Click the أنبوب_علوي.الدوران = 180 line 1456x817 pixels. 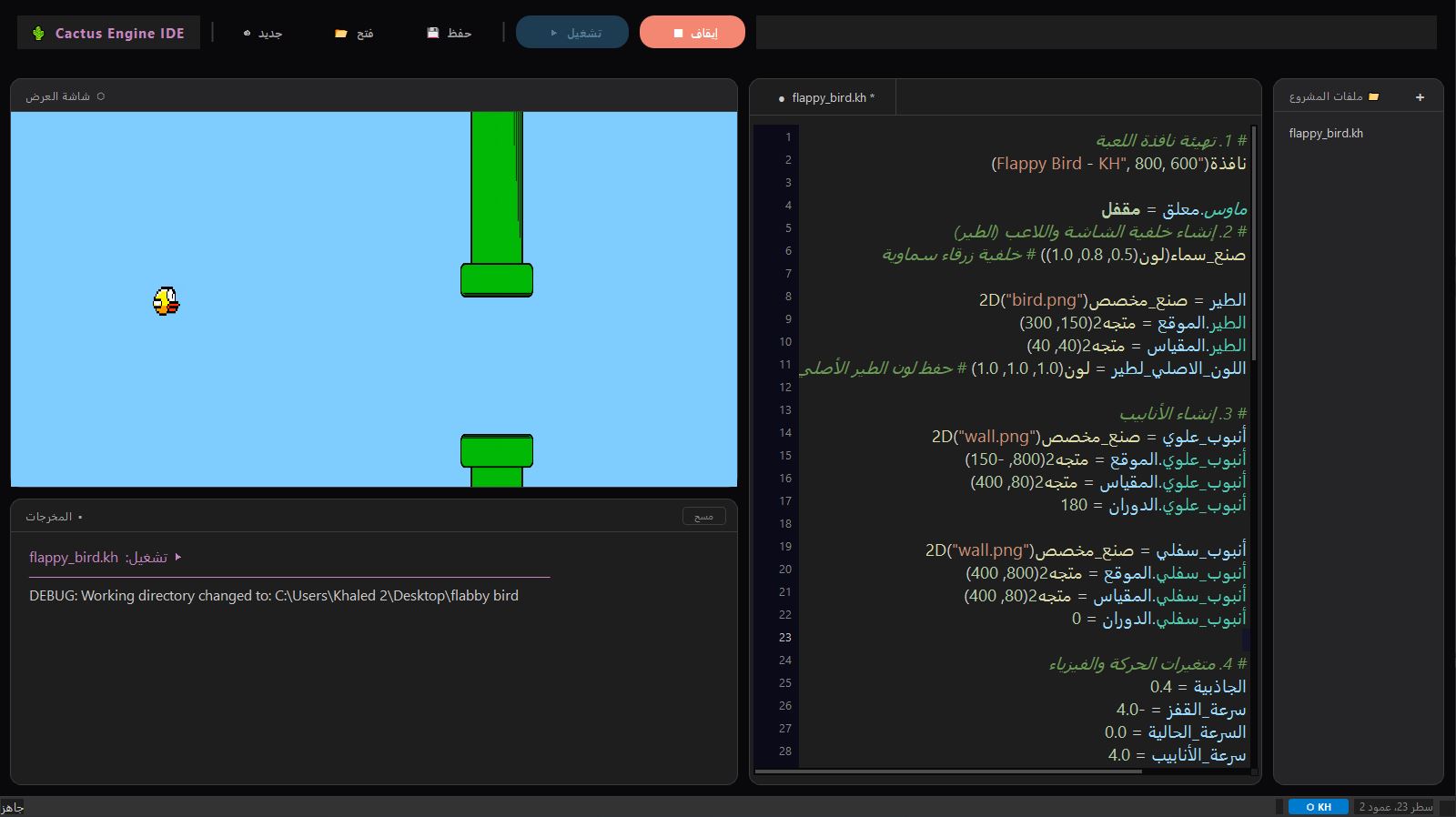[x=1153, y=505]
